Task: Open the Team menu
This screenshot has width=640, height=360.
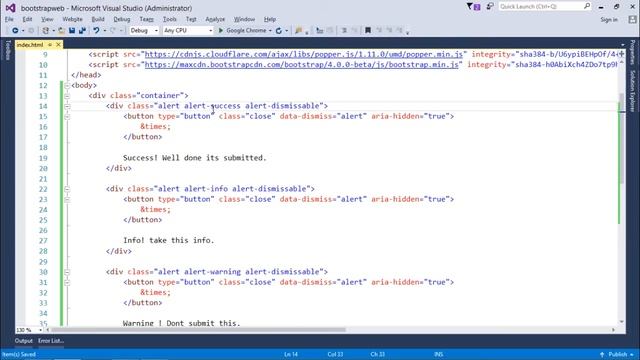Action: coord(147,19)
